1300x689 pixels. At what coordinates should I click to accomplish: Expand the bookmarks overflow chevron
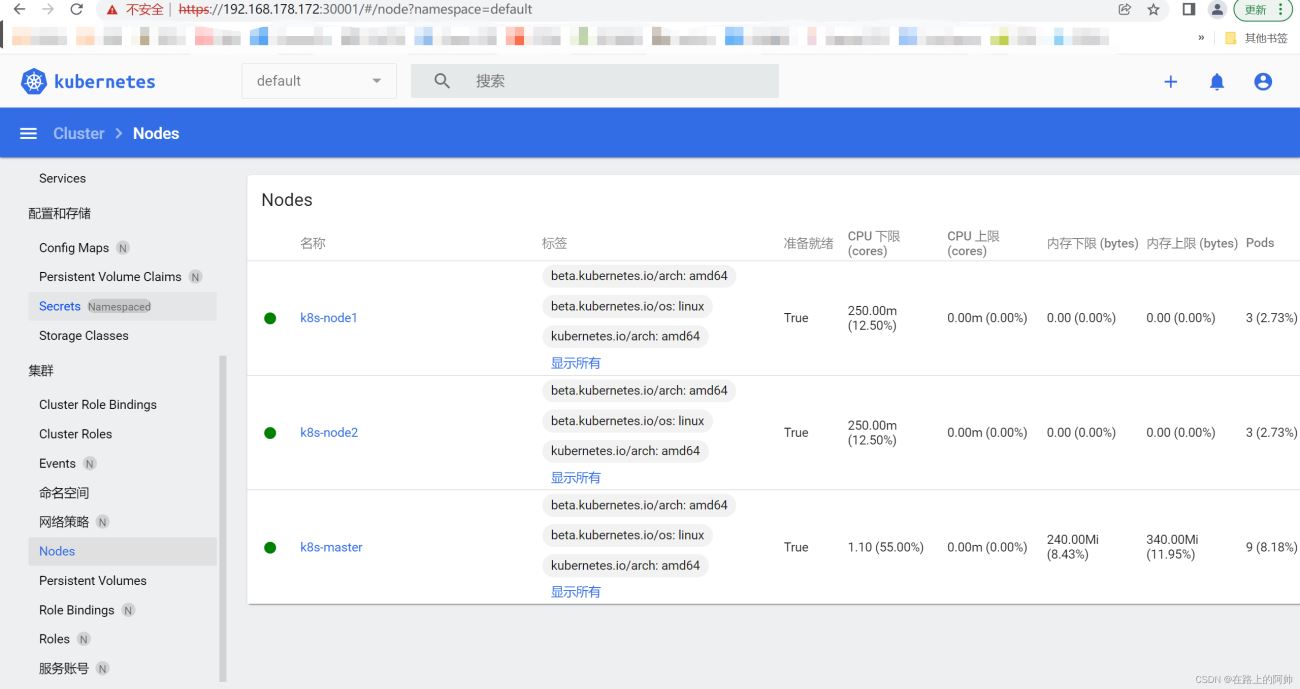coord(1201,38)
